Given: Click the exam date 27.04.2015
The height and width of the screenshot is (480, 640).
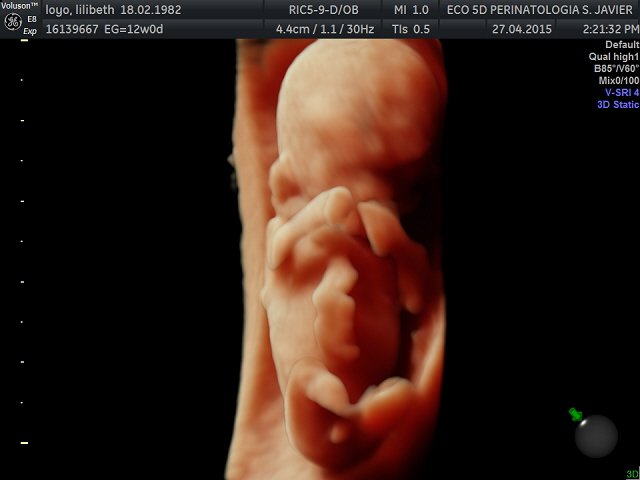Looking at the screenshot, I should click(522, 29).
